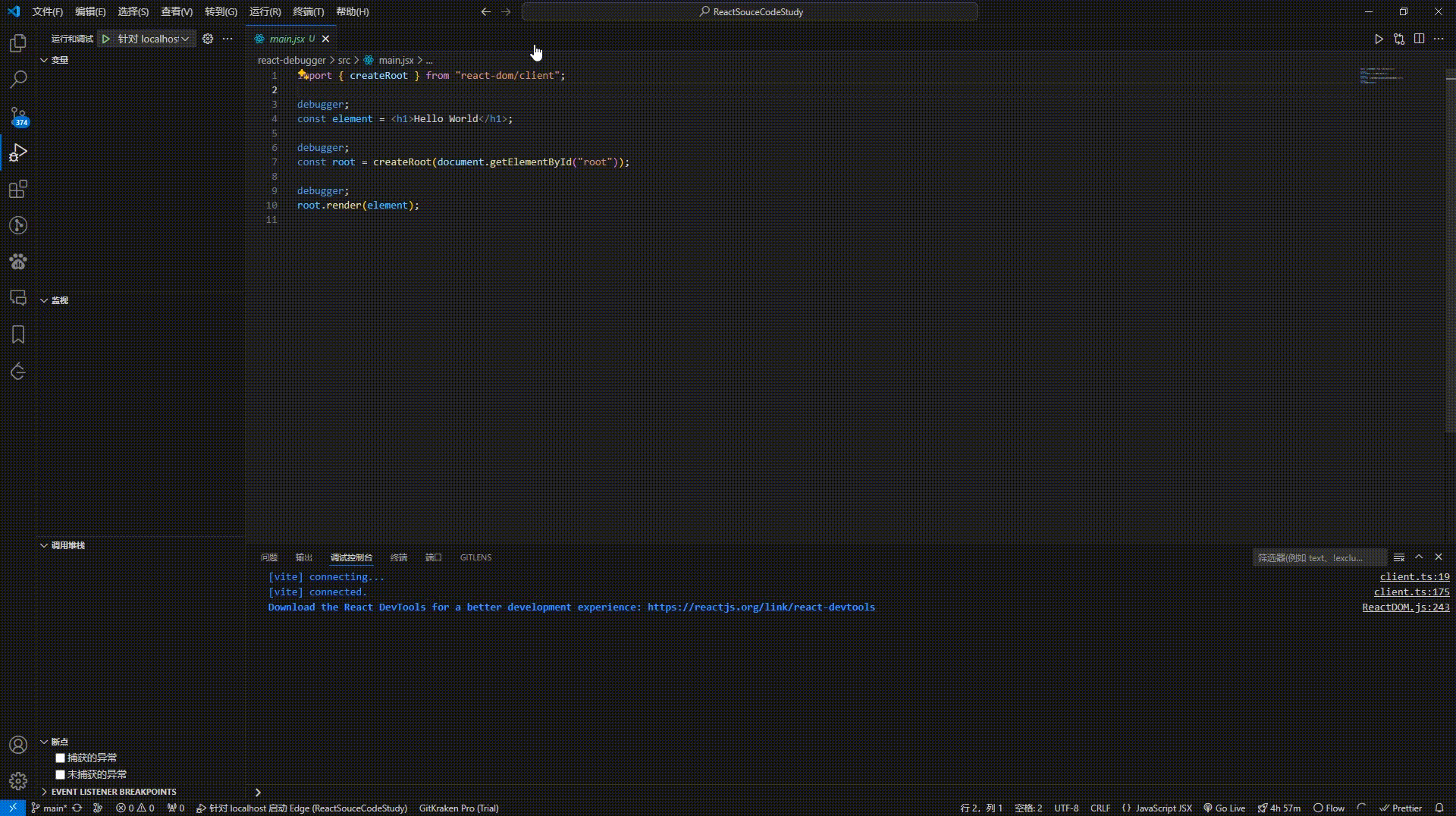1456x816 pixels.
Task: Jump to ReactDOM.js:243 in debug console
Action: pos(1405,607)
